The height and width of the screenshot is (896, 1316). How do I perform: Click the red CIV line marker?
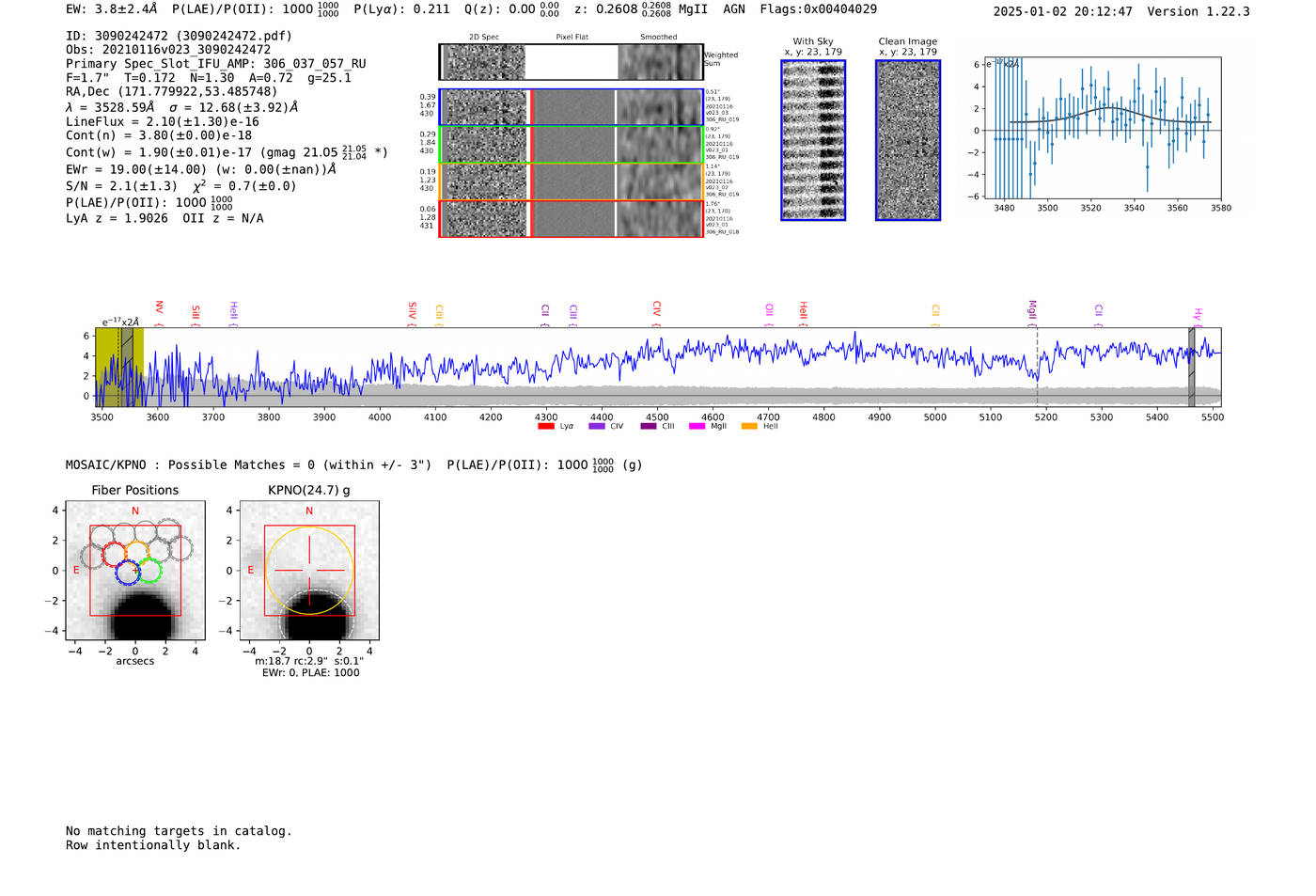tap(656, 313)
